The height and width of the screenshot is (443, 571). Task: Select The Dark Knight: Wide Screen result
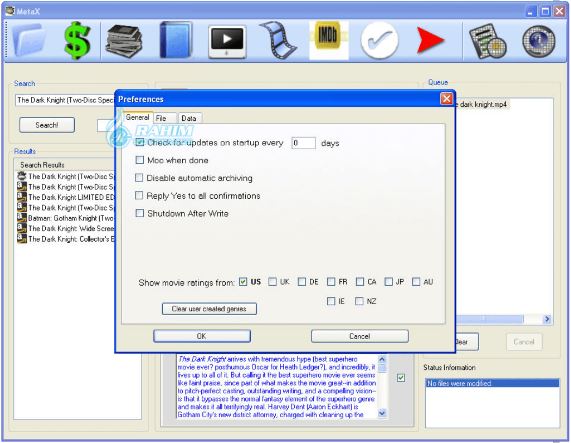[66, 228]
